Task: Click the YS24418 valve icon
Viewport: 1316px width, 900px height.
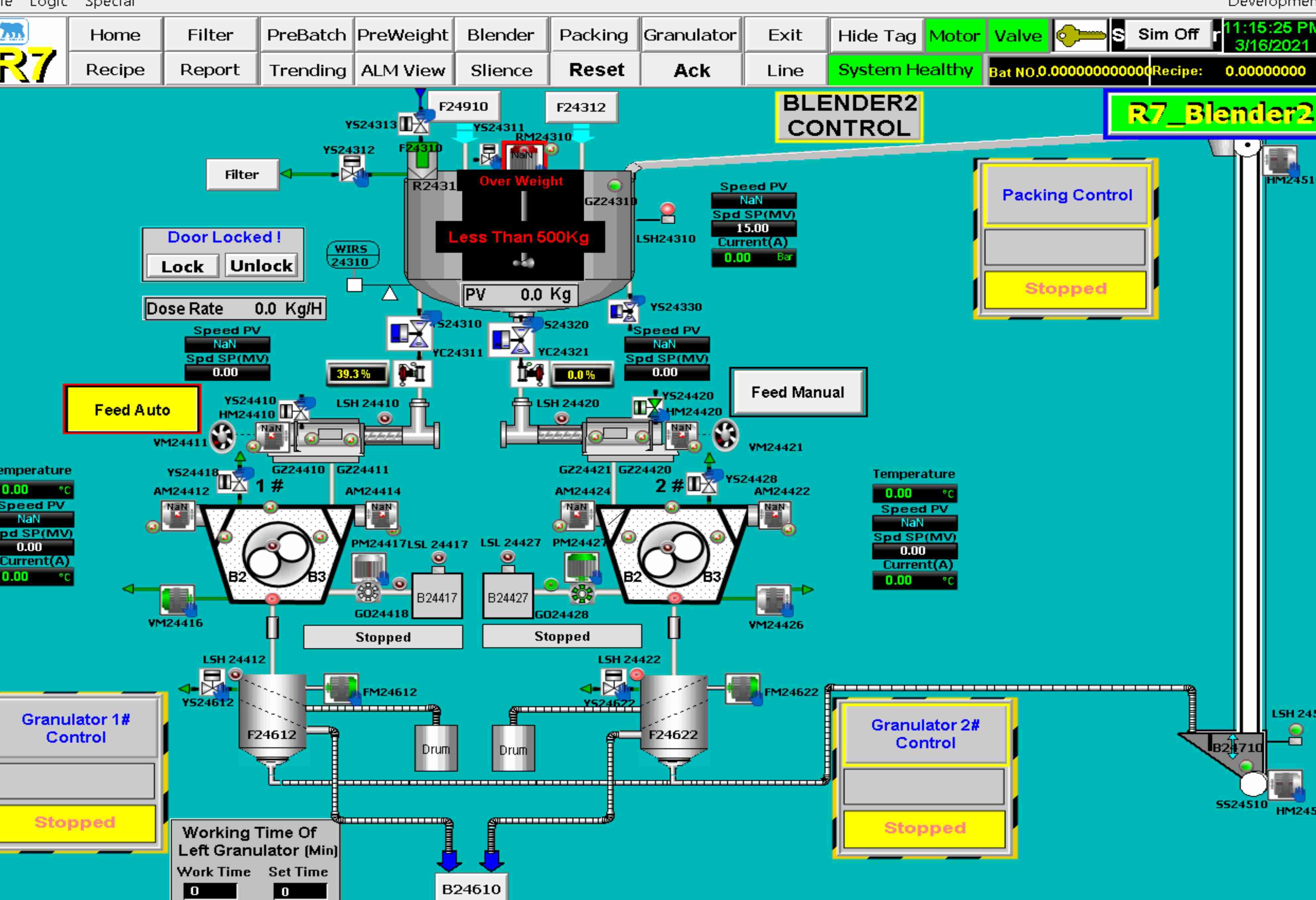Action: (x=233, y=482)
